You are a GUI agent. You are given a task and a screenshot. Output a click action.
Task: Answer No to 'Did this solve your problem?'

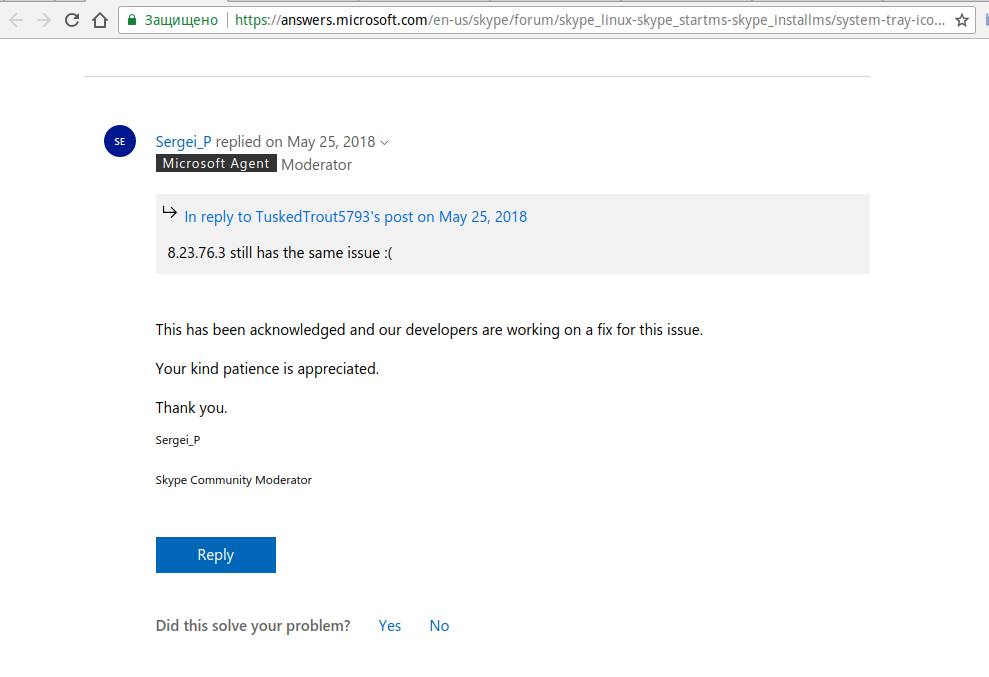439,626
